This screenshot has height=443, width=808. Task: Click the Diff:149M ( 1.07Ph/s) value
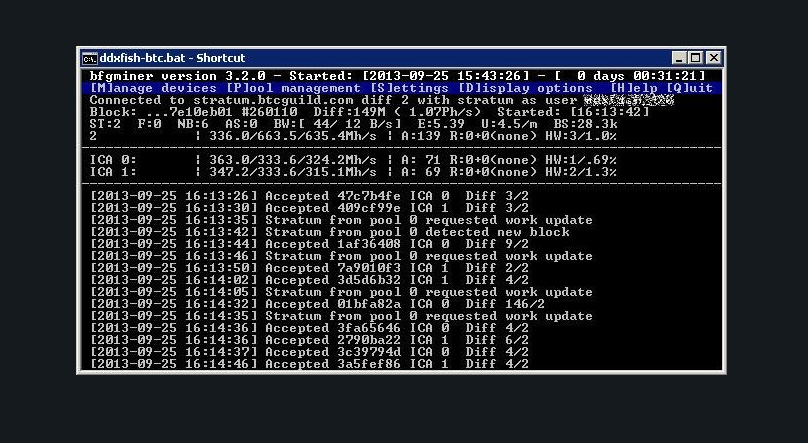[397, 112]
